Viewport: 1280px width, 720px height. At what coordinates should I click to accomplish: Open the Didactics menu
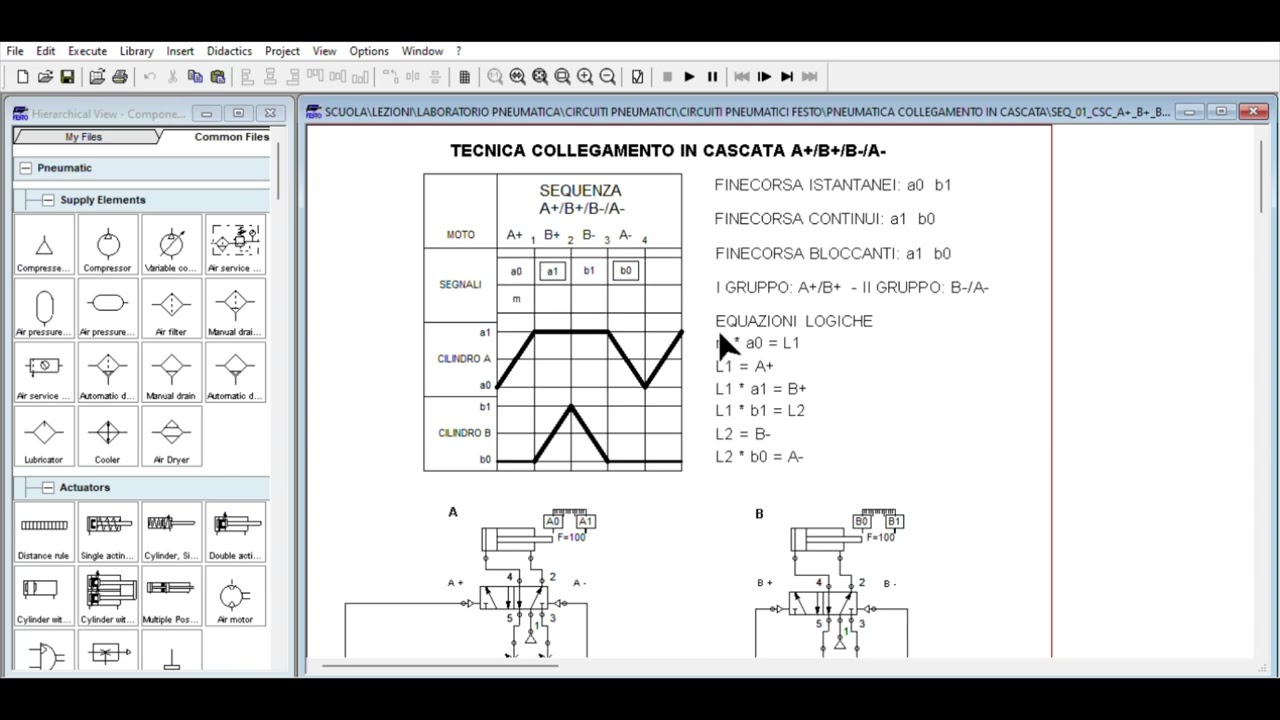[x=229, y=51]
